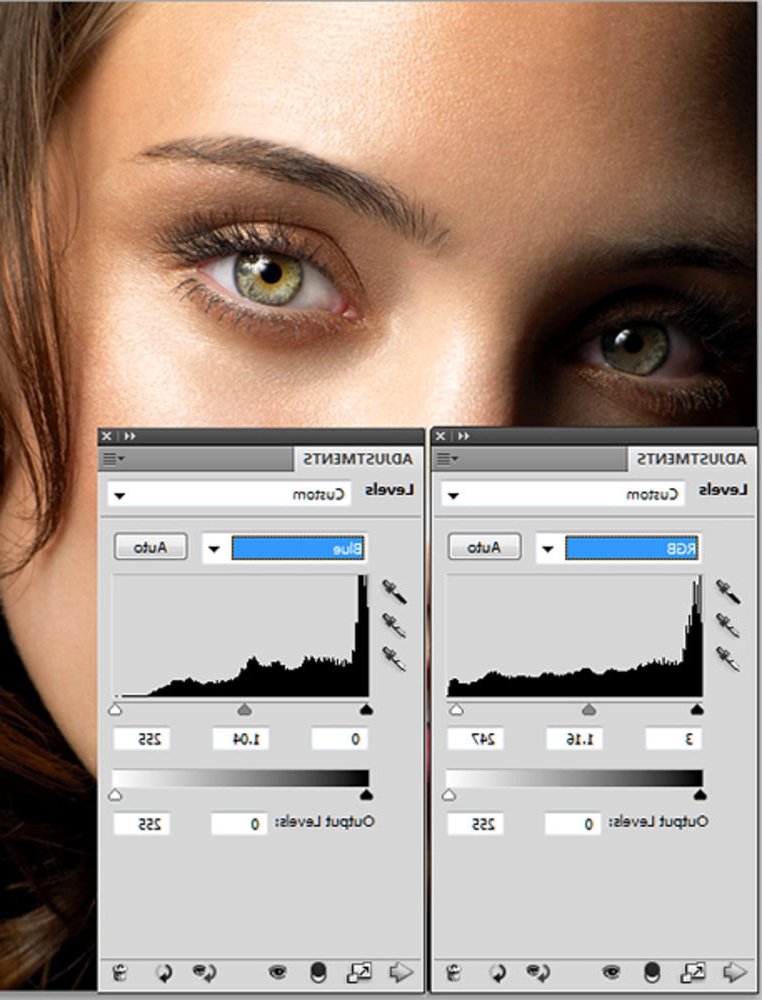
Task: Click the Blue channel histogram
Action: [241, 635]
